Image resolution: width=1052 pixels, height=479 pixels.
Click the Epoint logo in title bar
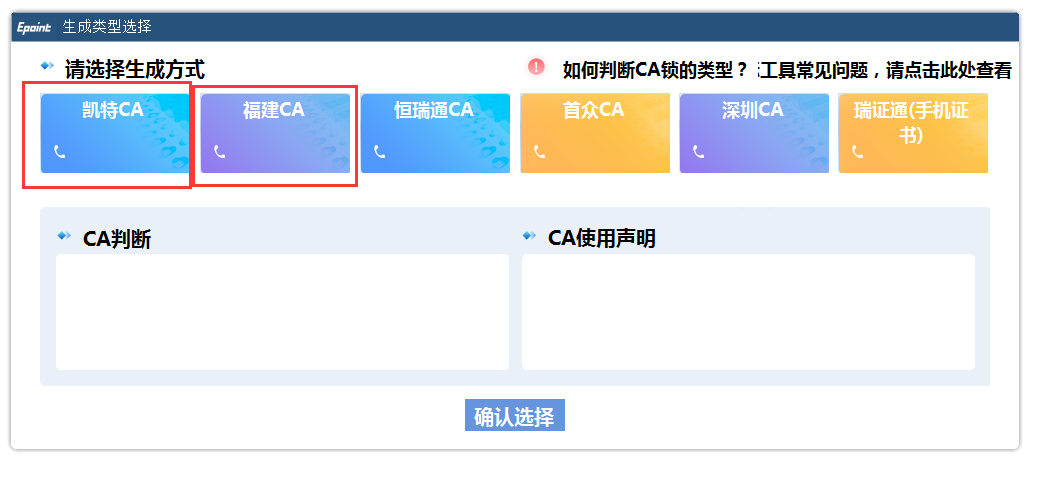click(x=34, y=28)
